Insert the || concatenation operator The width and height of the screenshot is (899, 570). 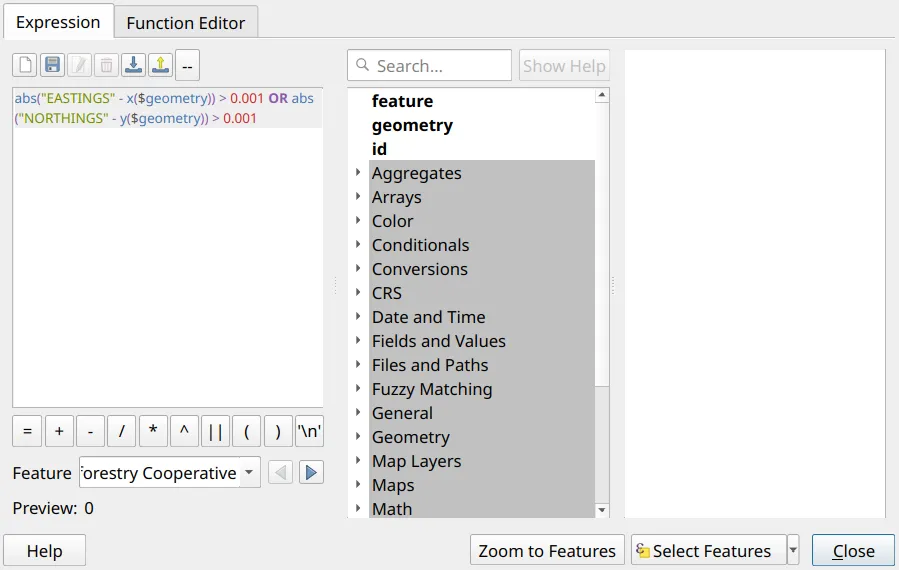216,431
